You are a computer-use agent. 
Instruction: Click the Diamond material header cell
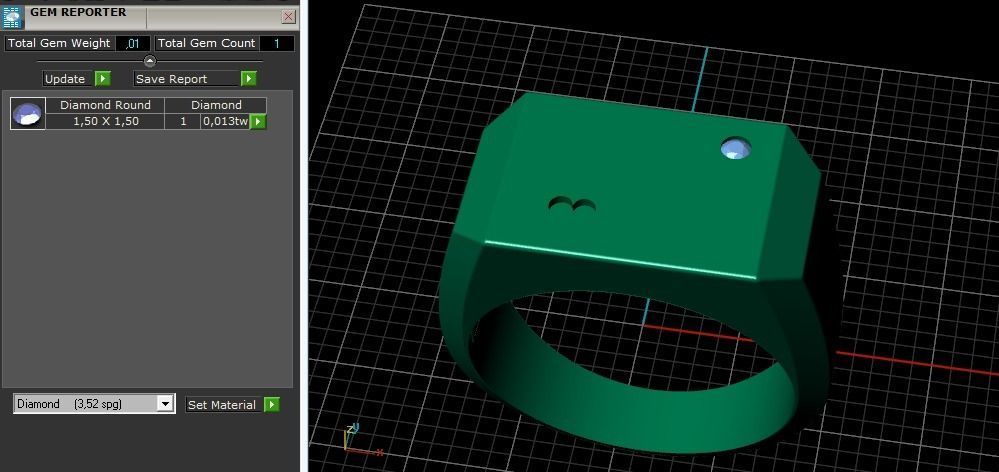click(x=216, y=105)
